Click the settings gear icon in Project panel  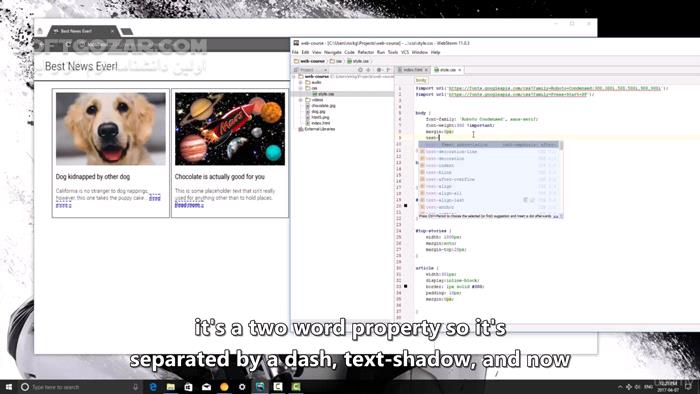[379, 70]
